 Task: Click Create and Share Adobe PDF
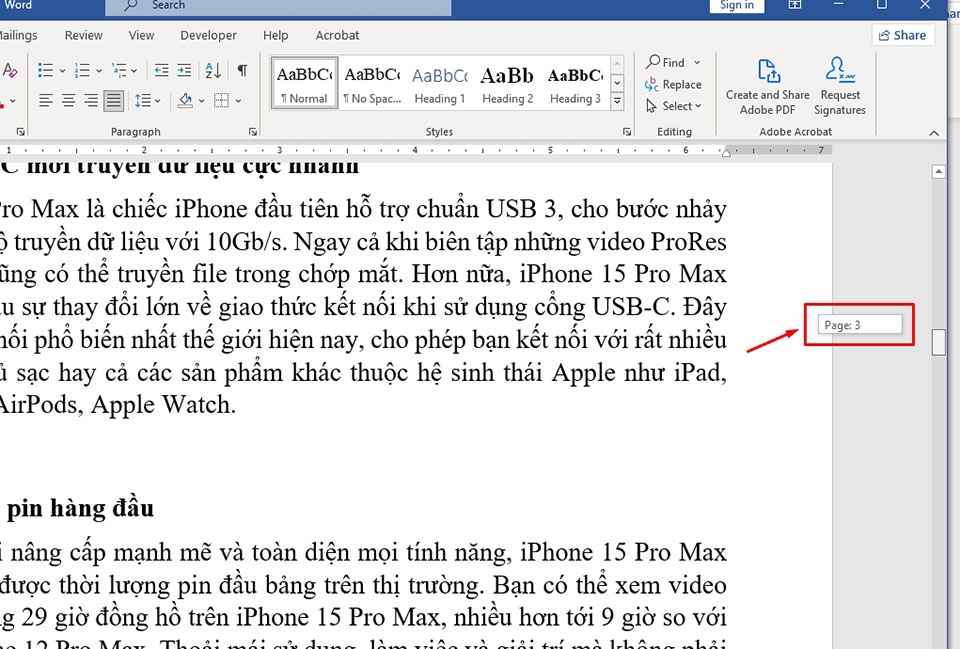click(x=768, y=88)
